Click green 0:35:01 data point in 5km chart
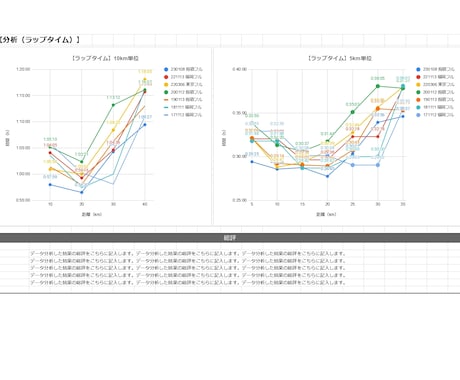 (353, 112)
